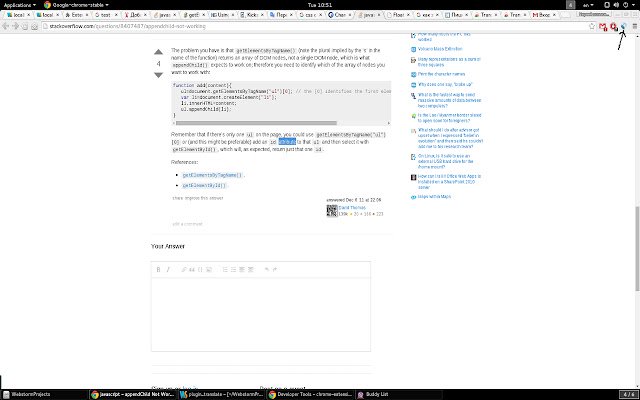Open keyboard layout 'en' dropdown
Viewport: 640px width, 400px height.
click(588, 5)
